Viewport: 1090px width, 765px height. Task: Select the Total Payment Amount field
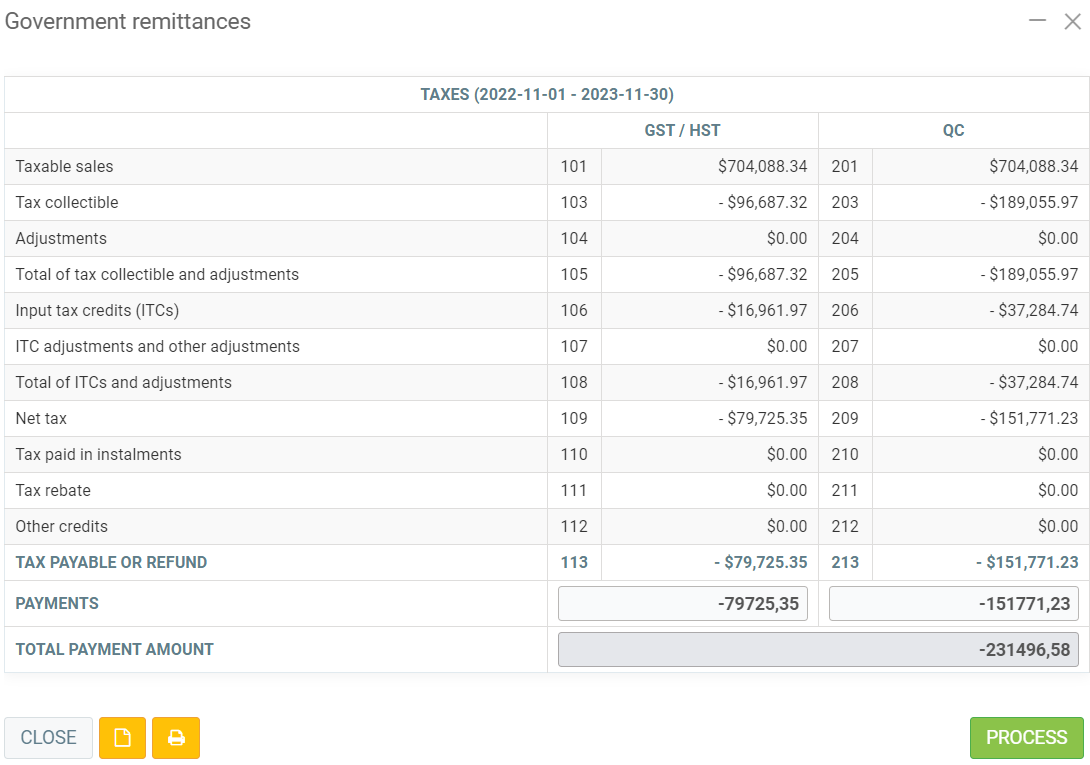(818, 650)
